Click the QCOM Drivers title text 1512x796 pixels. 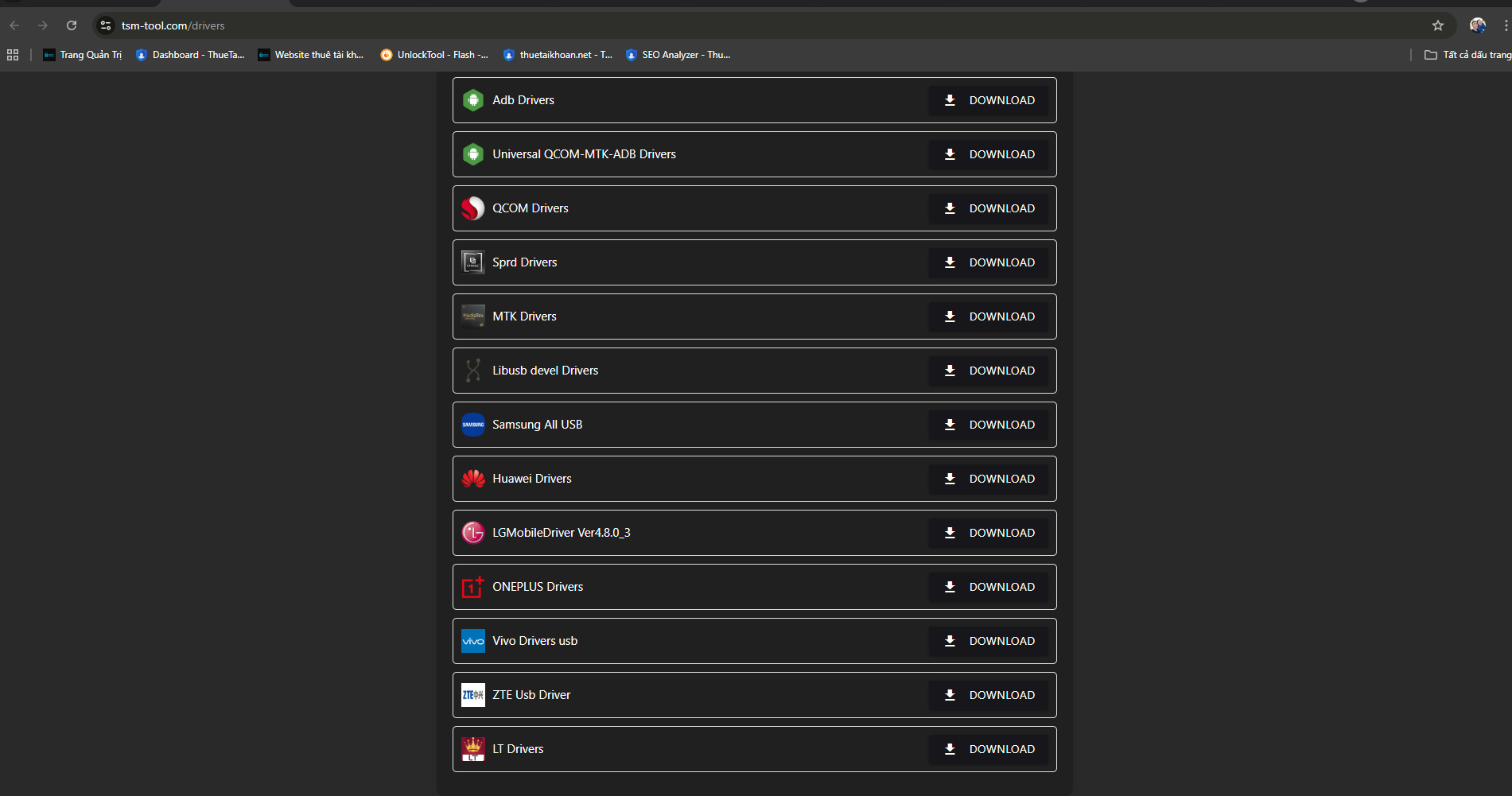click(x=531, y=208)
